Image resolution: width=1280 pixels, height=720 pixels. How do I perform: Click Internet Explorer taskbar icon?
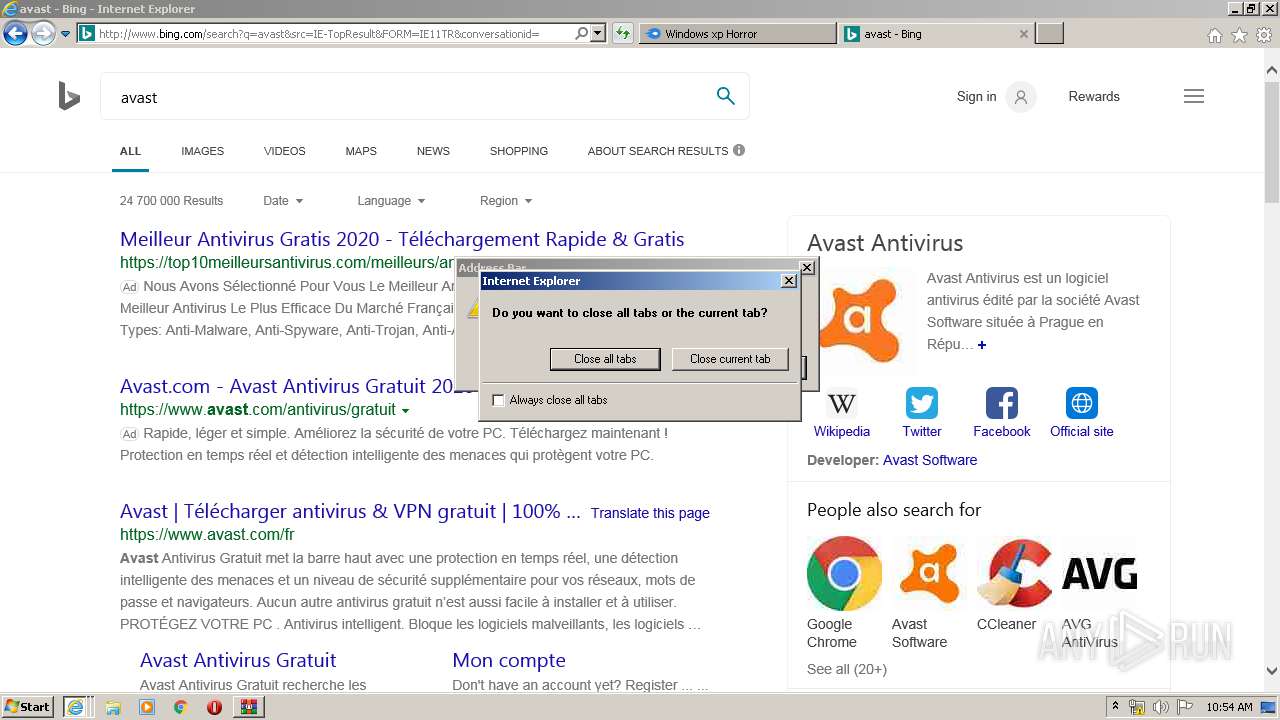pos(75,706)
